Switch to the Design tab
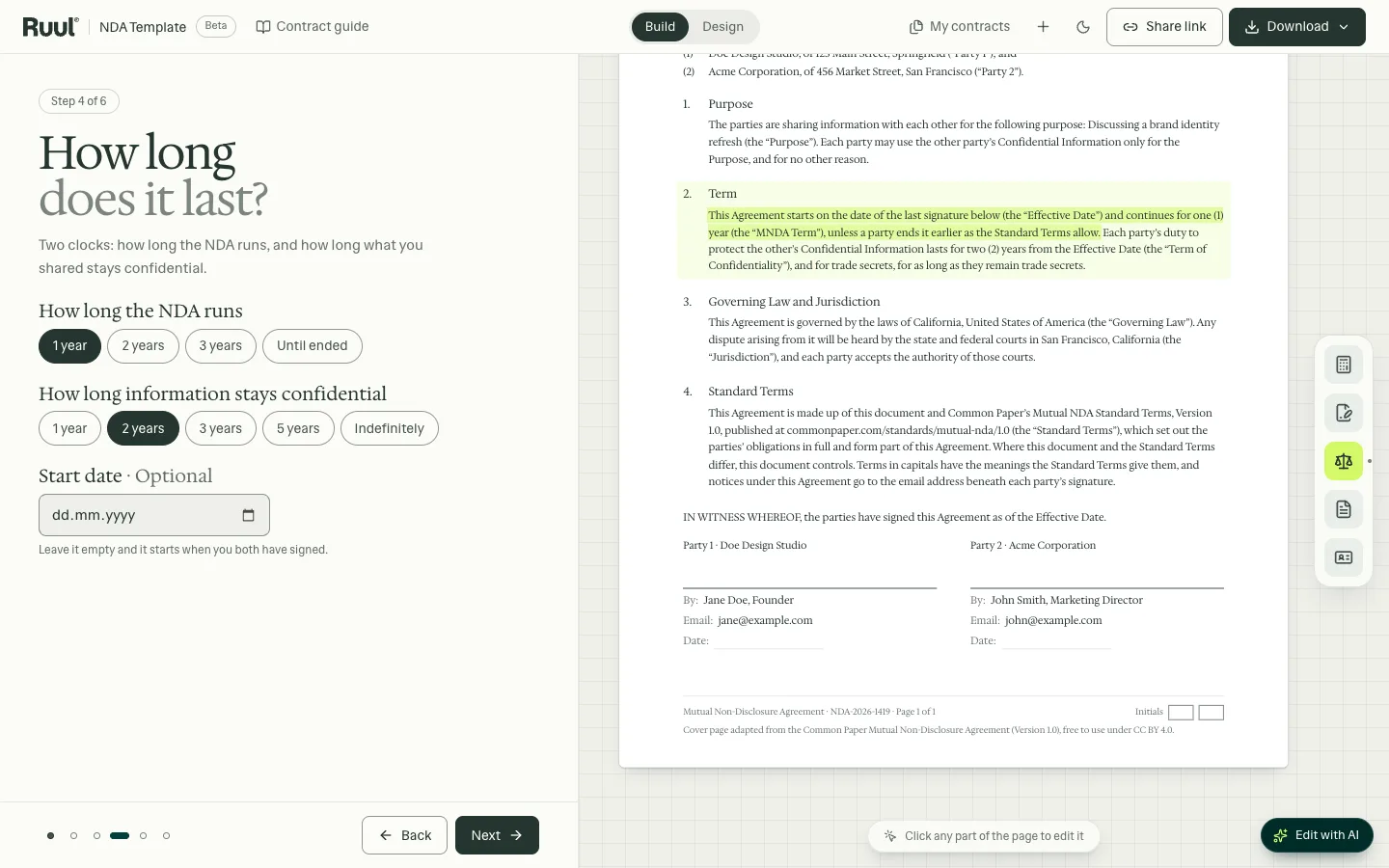The height and width of the screenshot is (868, 1389). [x=722, y=27]
